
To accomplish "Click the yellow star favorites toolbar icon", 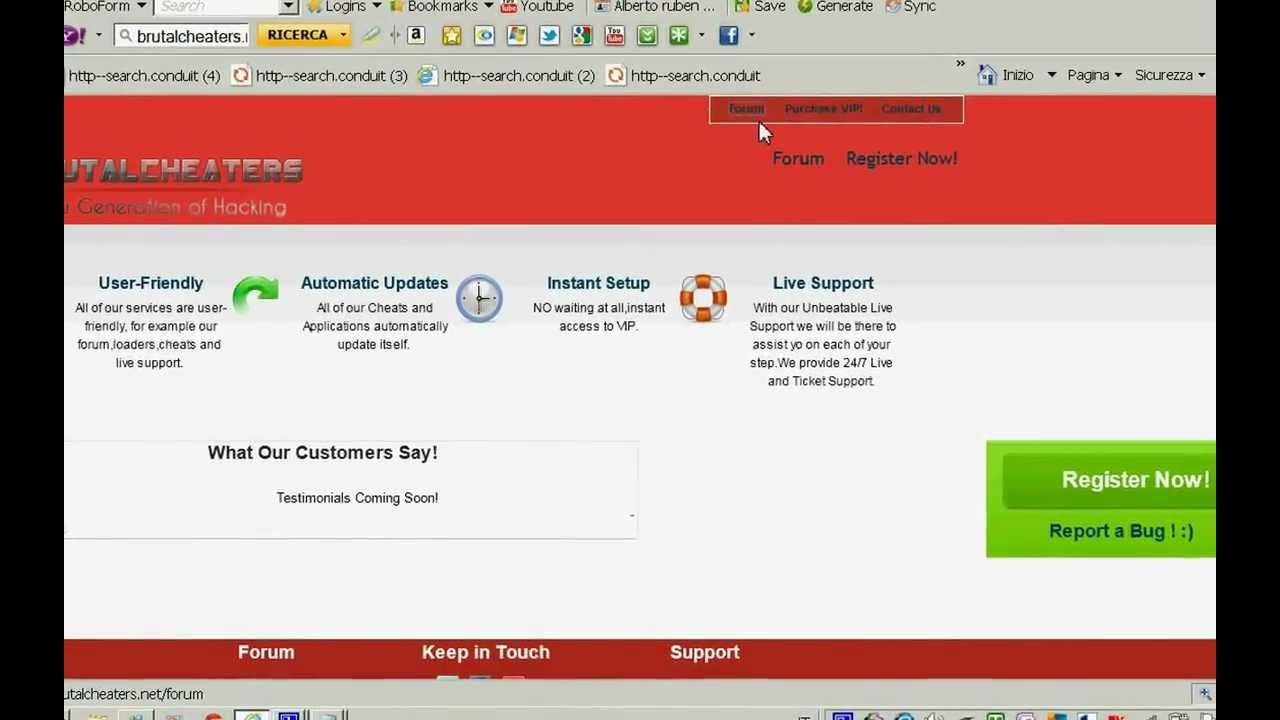I will [x=451, y=35].
